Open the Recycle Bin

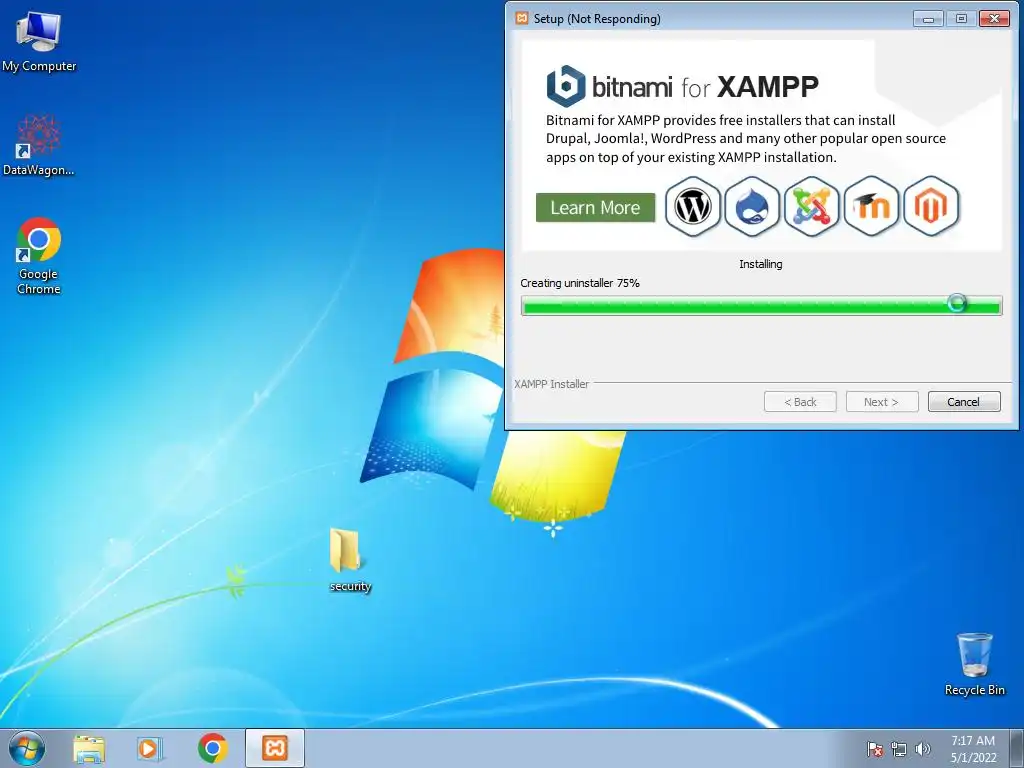point(974,664)
